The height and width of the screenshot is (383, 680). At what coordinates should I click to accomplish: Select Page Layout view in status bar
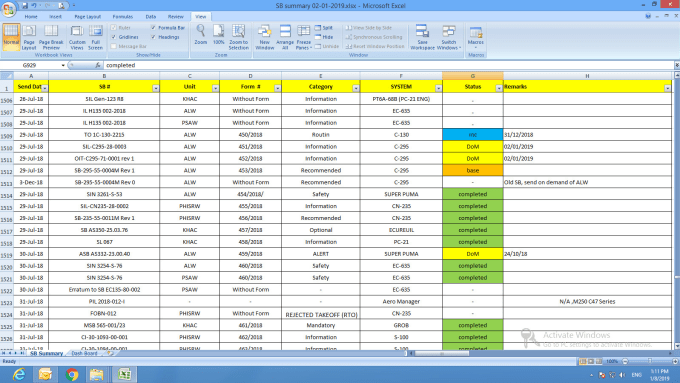tap(591, 361)
